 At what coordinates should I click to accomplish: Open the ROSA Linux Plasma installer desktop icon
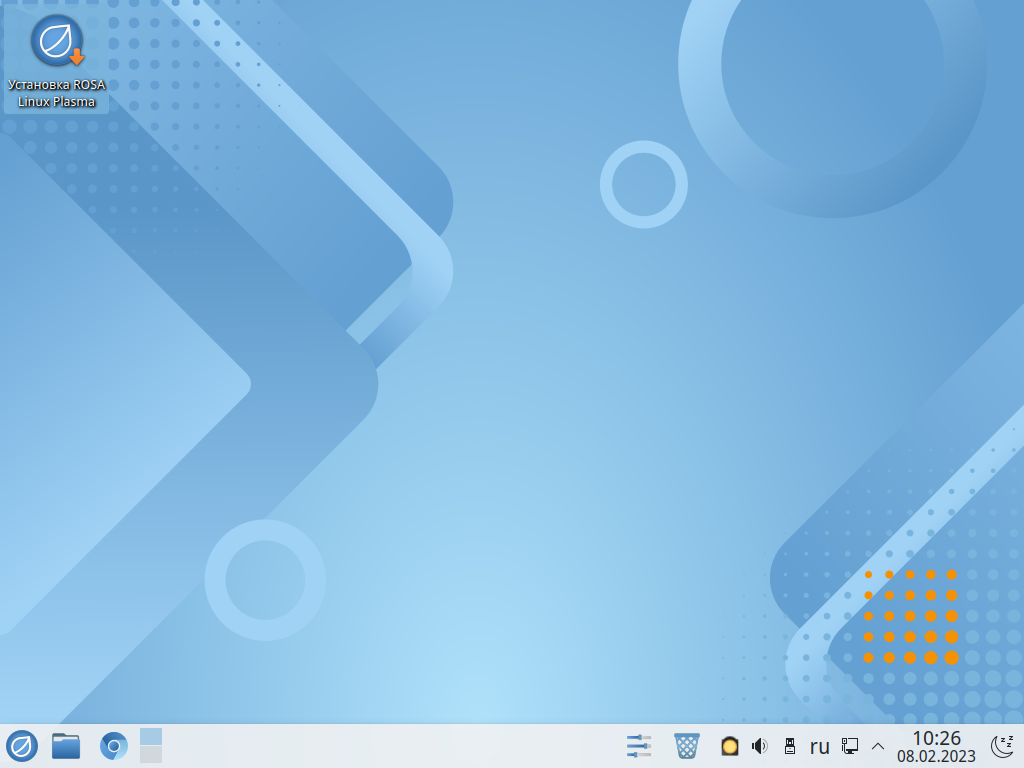coord(56,41)
